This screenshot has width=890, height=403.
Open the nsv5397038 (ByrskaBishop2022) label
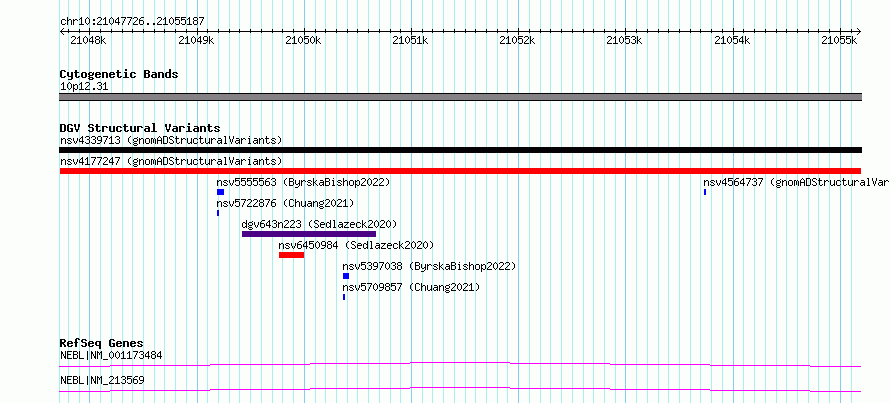point(429,266)
